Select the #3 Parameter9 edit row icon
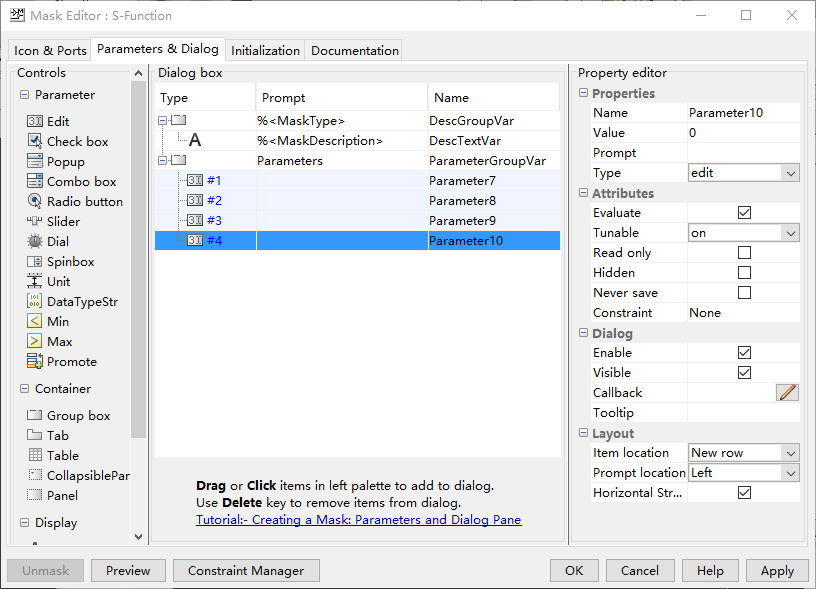Viewport: 816px width, 589px height. click(195, 220)
